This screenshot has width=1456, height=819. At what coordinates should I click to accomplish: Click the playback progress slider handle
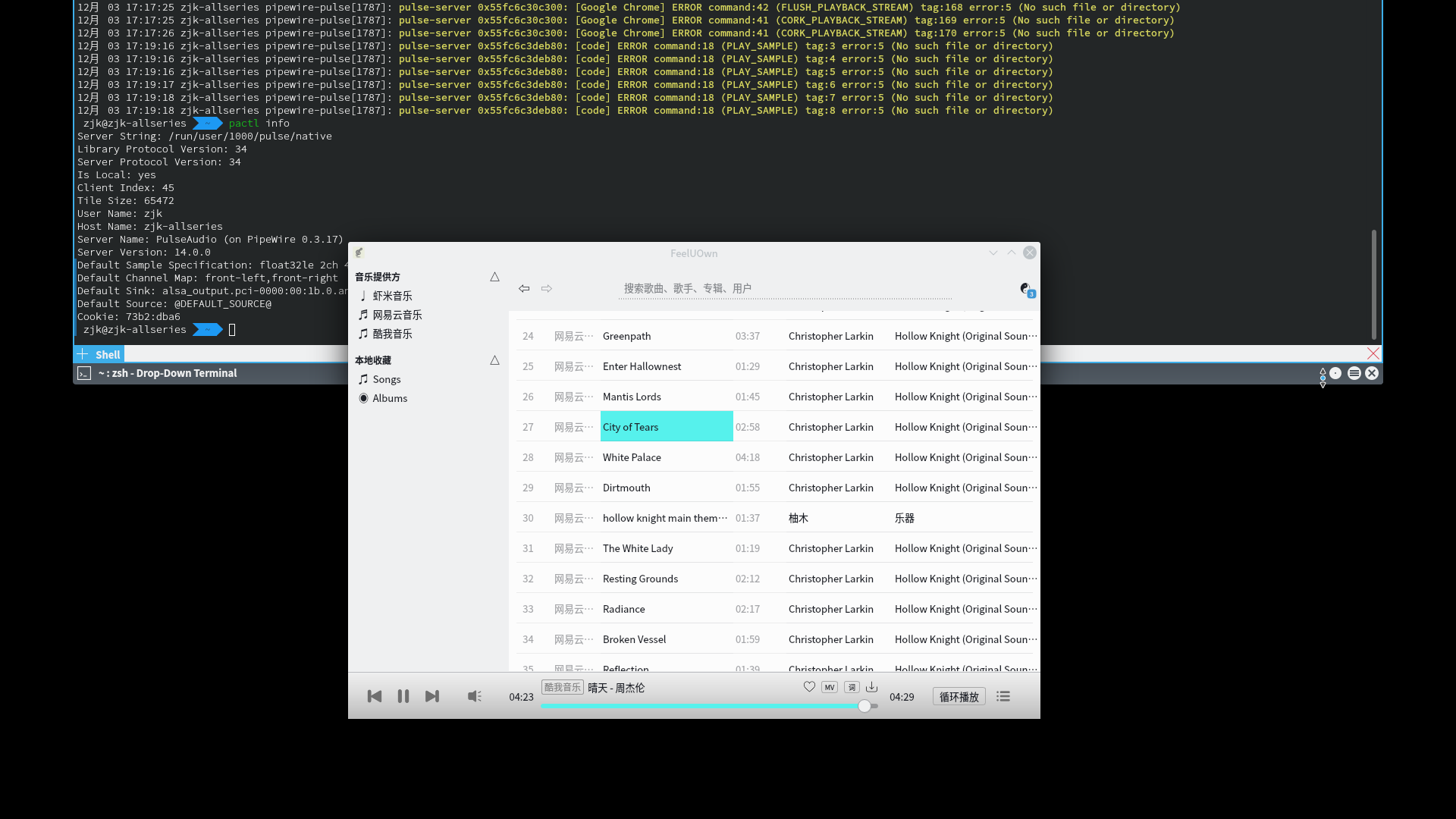coord(864,706)
